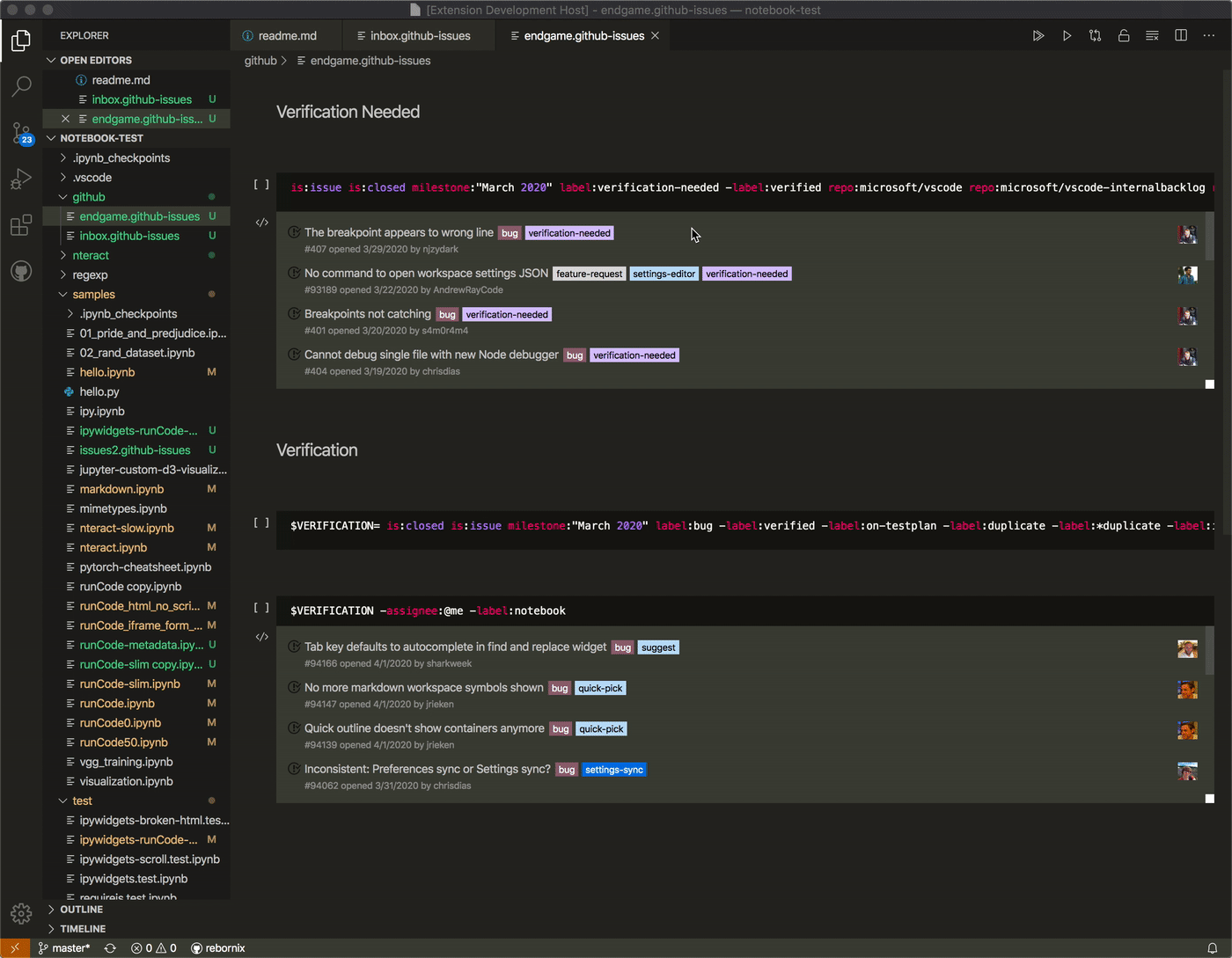
Task: Open the Search view in activity bar
Action: coord(21,86)
